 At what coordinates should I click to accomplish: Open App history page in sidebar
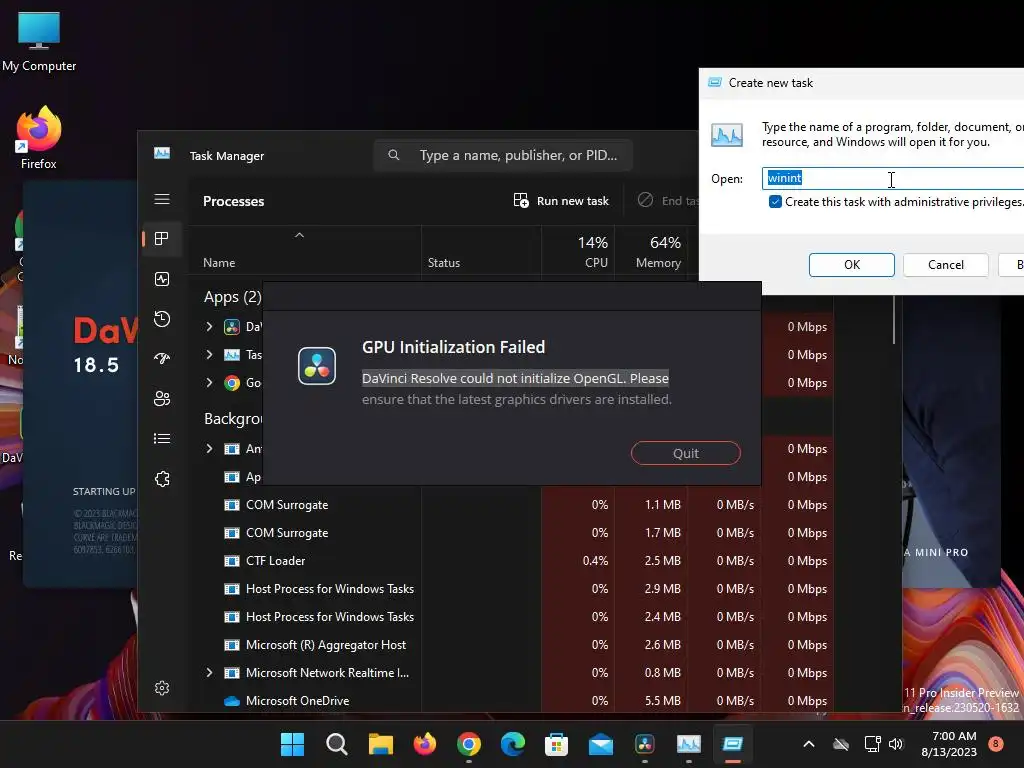pos(162,319)
